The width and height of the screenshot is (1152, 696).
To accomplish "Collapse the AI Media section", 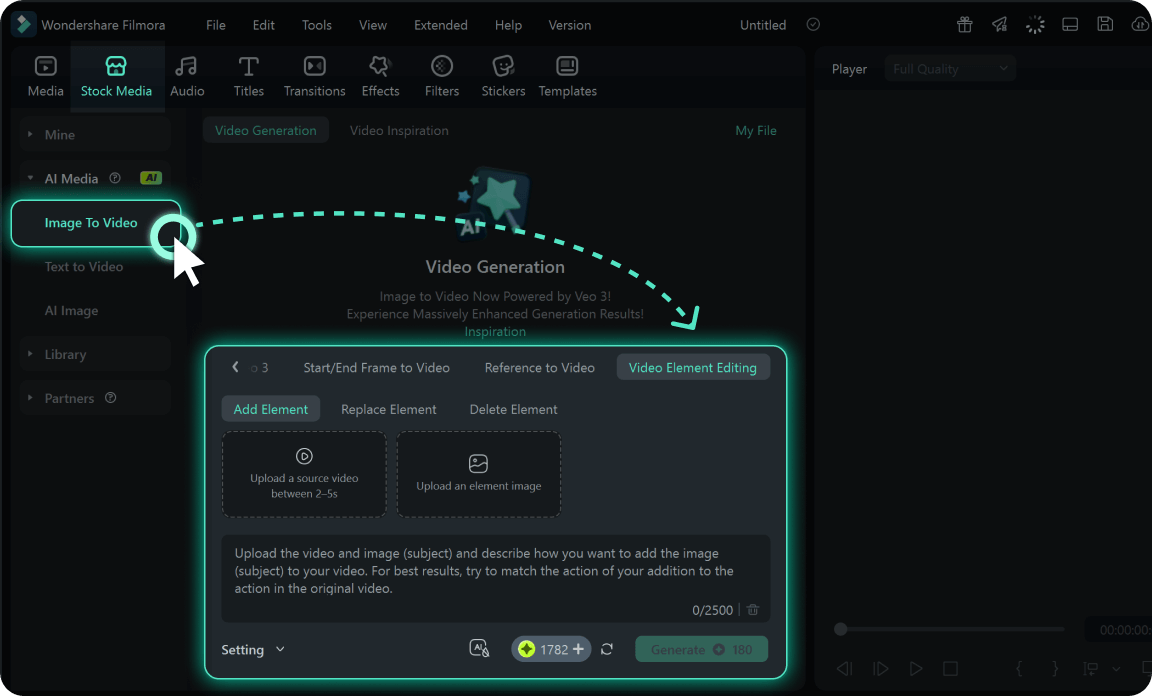I will point(30,178).
